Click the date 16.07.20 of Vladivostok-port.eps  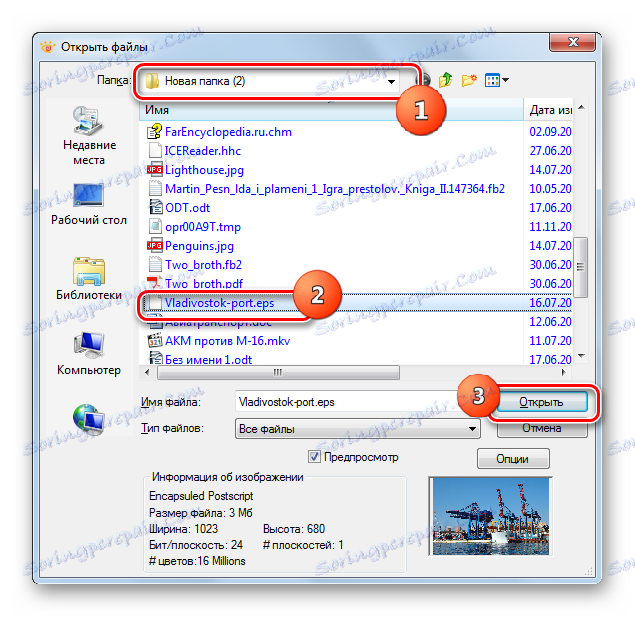point(550,303)
